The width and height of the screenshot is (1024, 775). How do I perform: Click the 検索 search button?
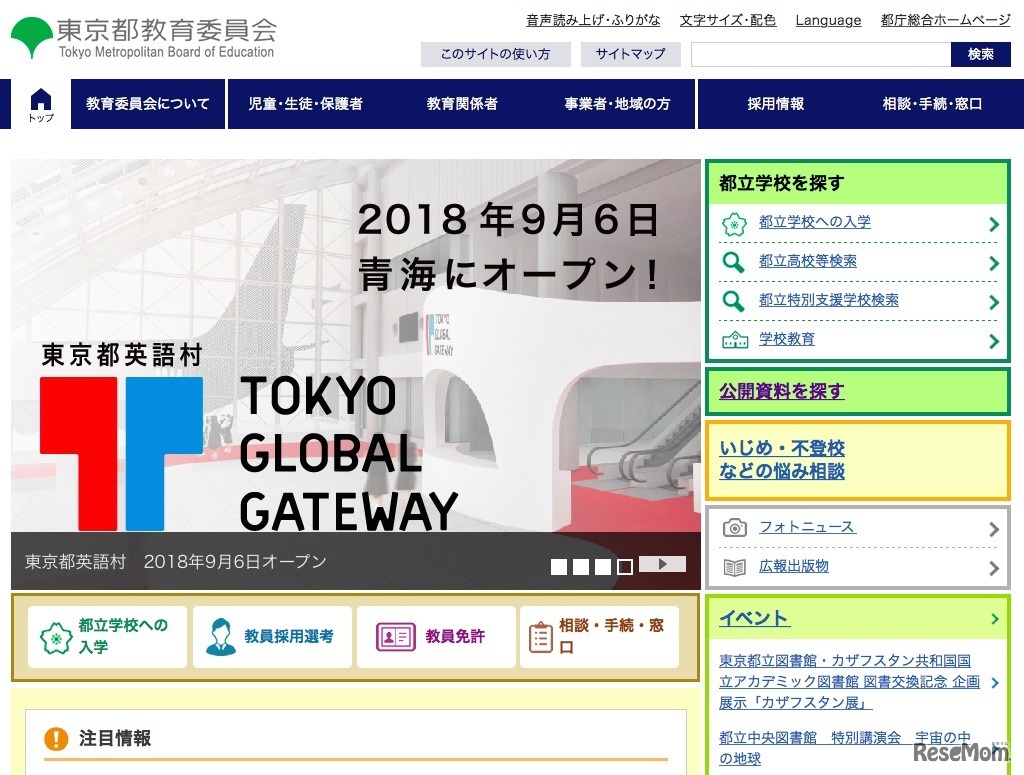pos(980,54)
